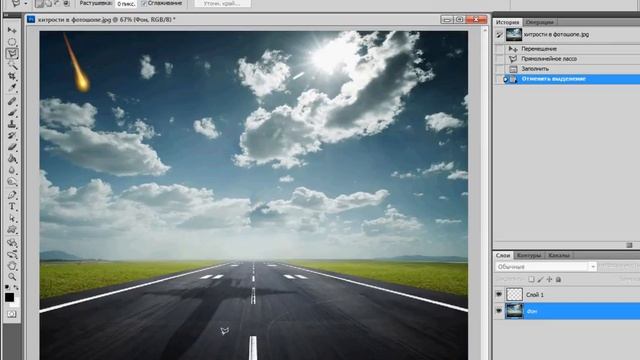Select the Move tool
This screenshot has width=640, height=360.
pyautogui.click(x=12, y=31)
